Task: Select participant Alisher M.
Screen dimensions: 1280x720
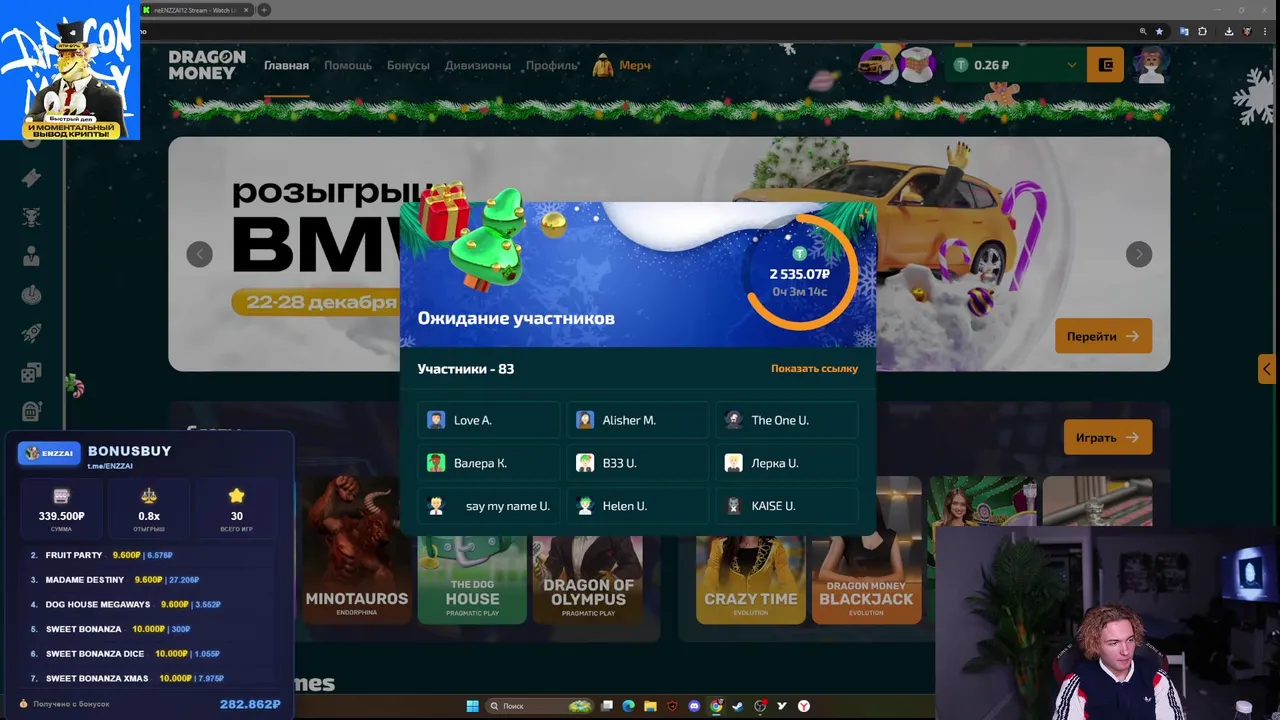Action: [x=637, y=420]
